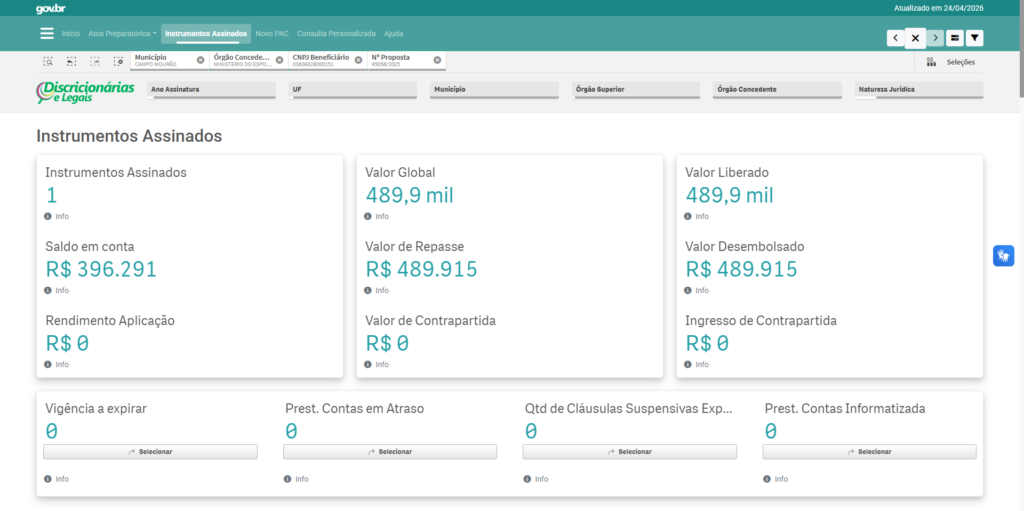Step back one selection with the left arrow
The height and width of the screenshot is (511, 1024).
tap(895, 38)
